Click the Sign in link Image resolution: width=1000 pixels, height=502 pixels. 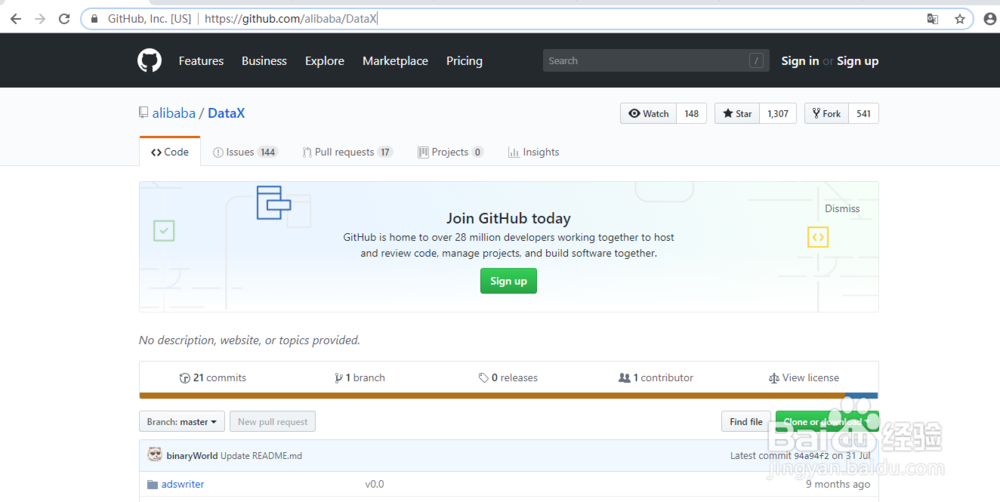tap(800, 61)
